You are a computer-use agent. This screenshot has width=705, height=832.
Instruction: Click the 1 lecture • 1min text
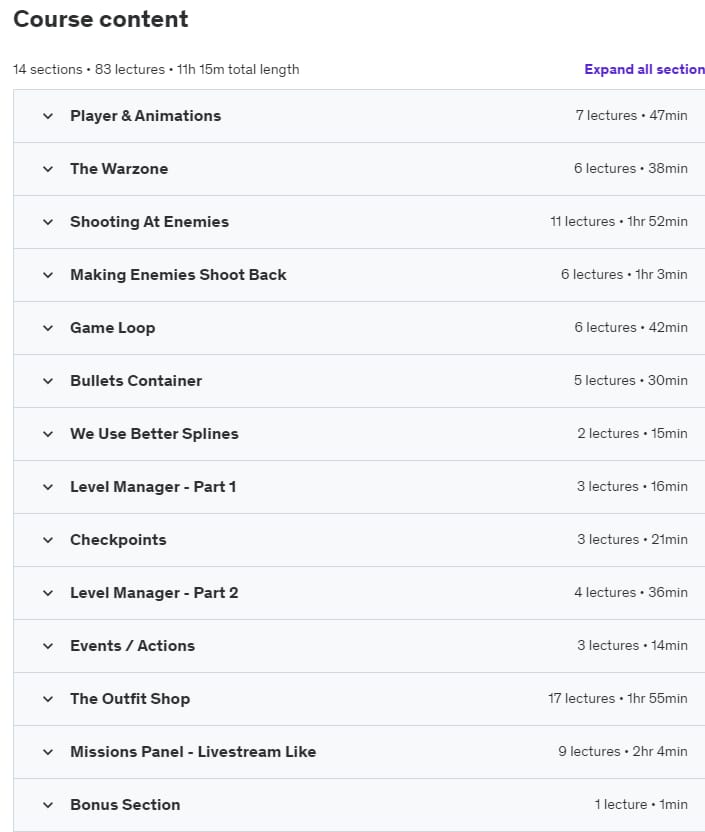click(x=641, y=805)
